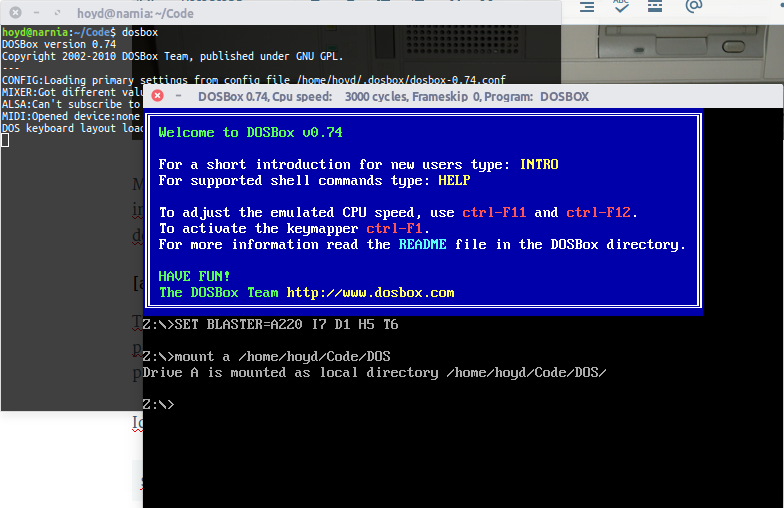784x508 pixels.
Task: Toggle the ABC spellcheck icon in the background toolbar
Action: tap(621, 6)
